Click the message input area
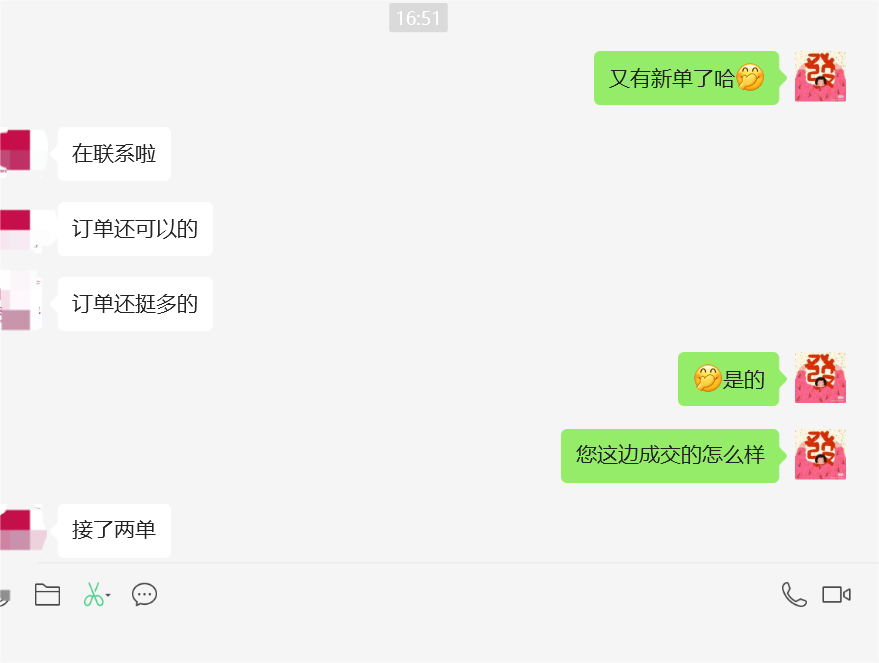This screenshot has height=663, width=879. point(440,638)
